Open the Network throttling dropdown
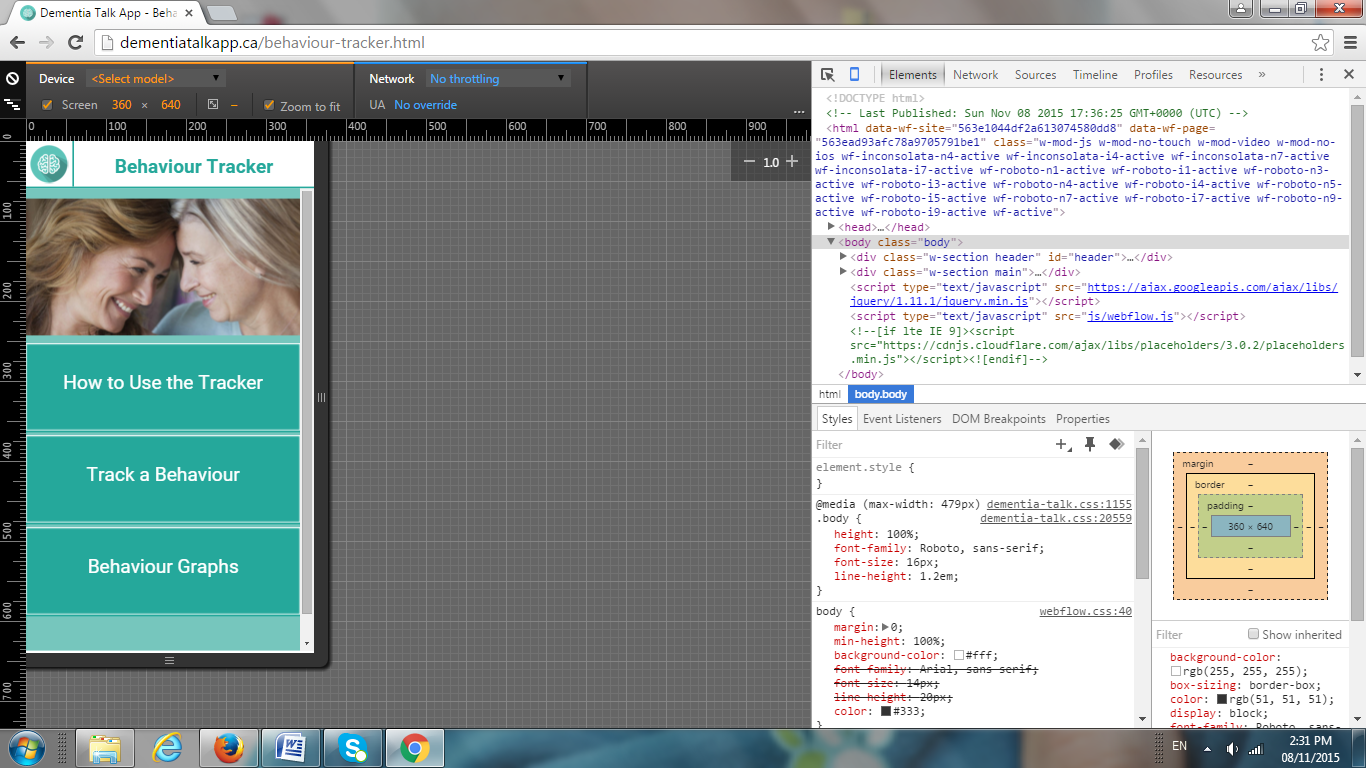The width and height of the screenshot is (1366, 768). tap(497, 78)
